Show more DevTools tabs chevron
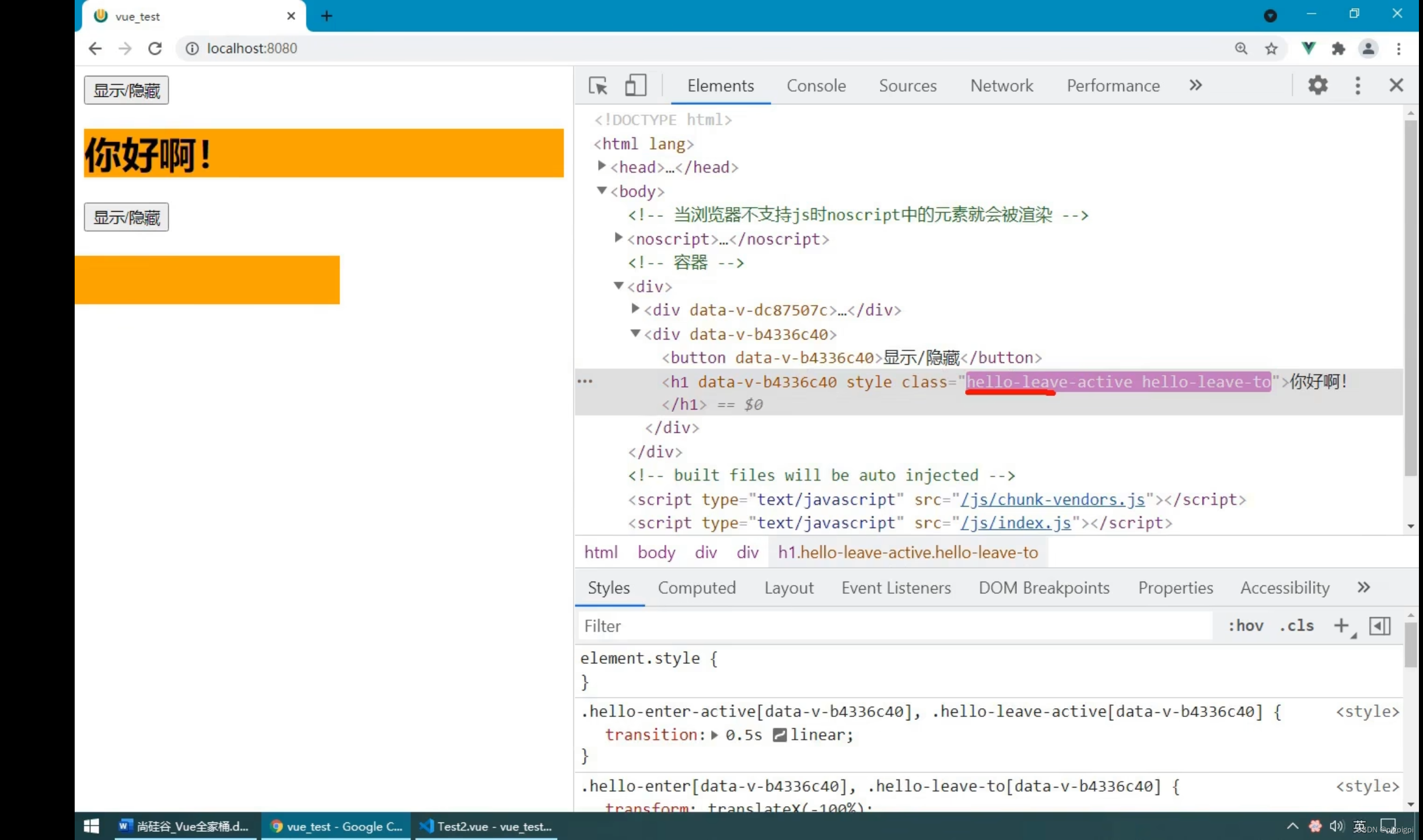Viewport: 1423px width, 840px height. (1195, 86)
